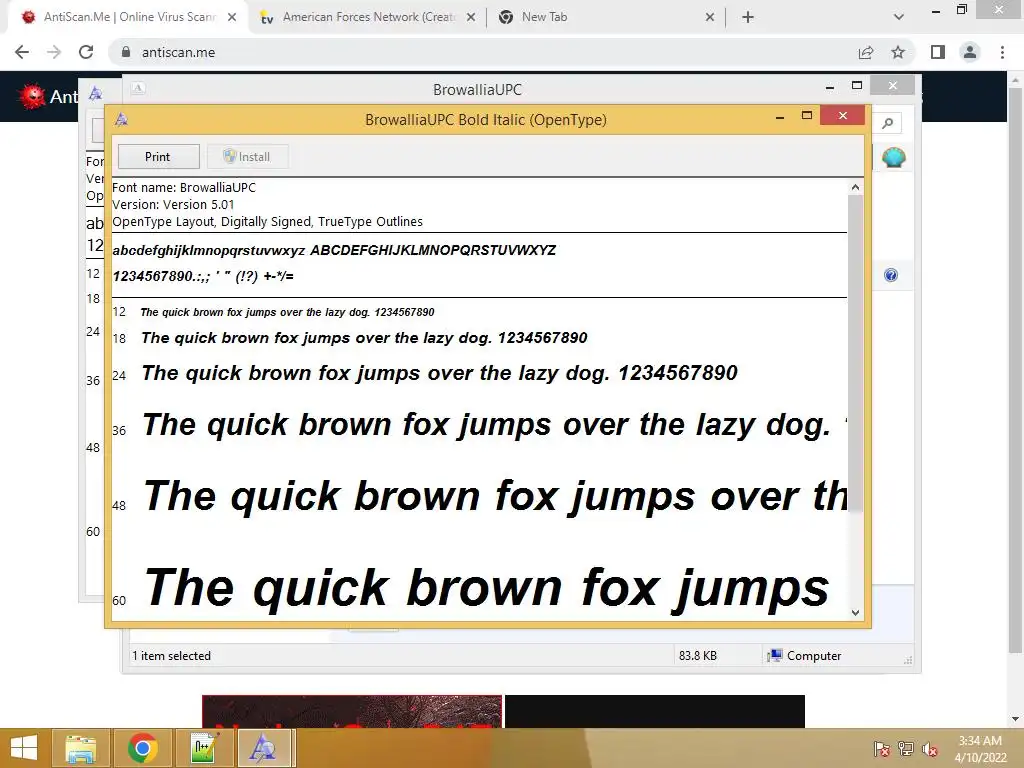1024x768 pixels.
Task: Click the AntiScan red logo on webpage
Action: (x=31, y=97)
